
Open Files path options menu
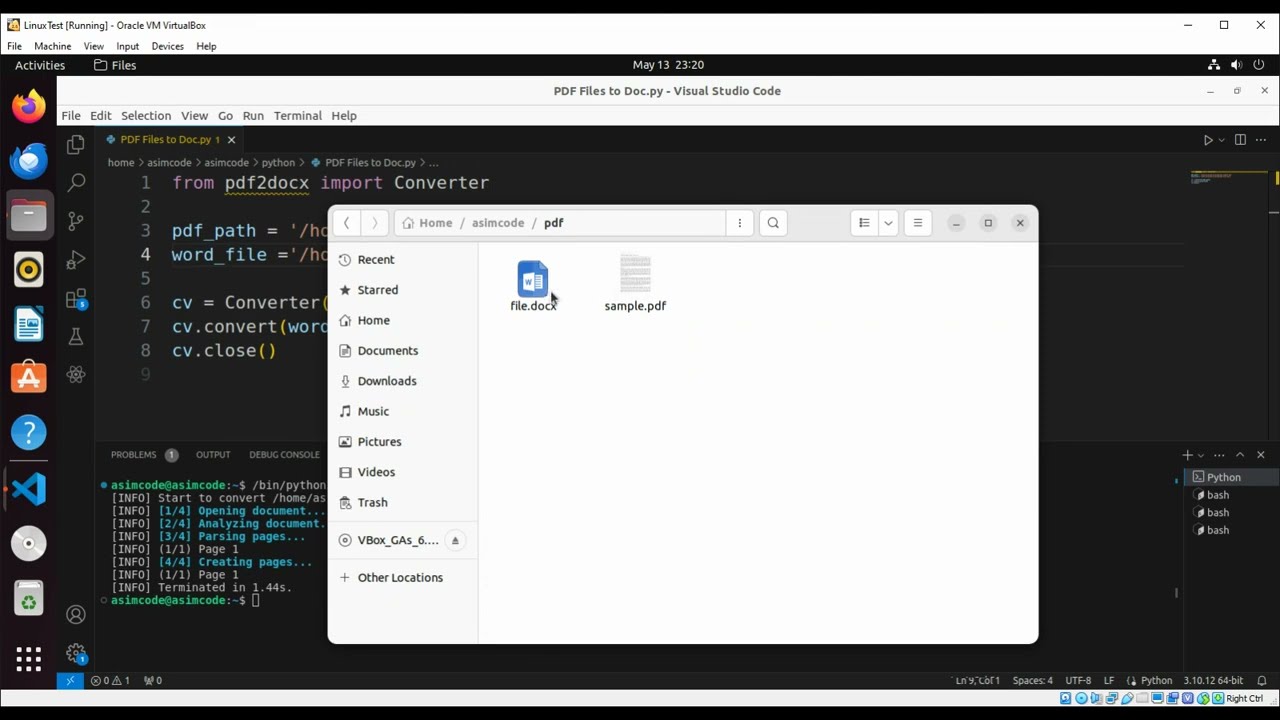(740, 223)
